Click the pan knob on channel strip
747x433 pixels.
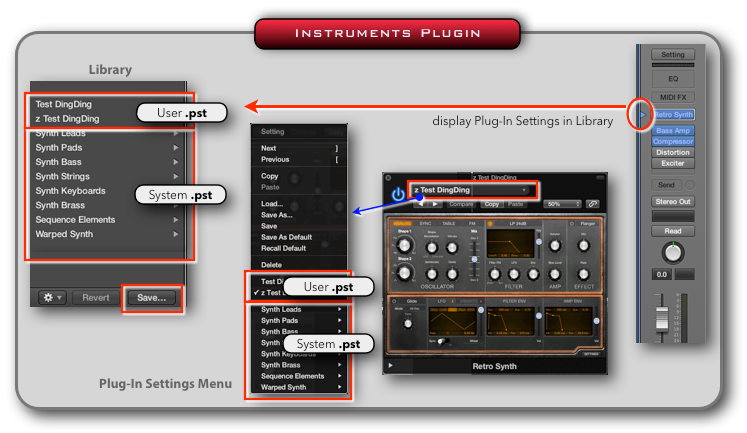point(672,253)
